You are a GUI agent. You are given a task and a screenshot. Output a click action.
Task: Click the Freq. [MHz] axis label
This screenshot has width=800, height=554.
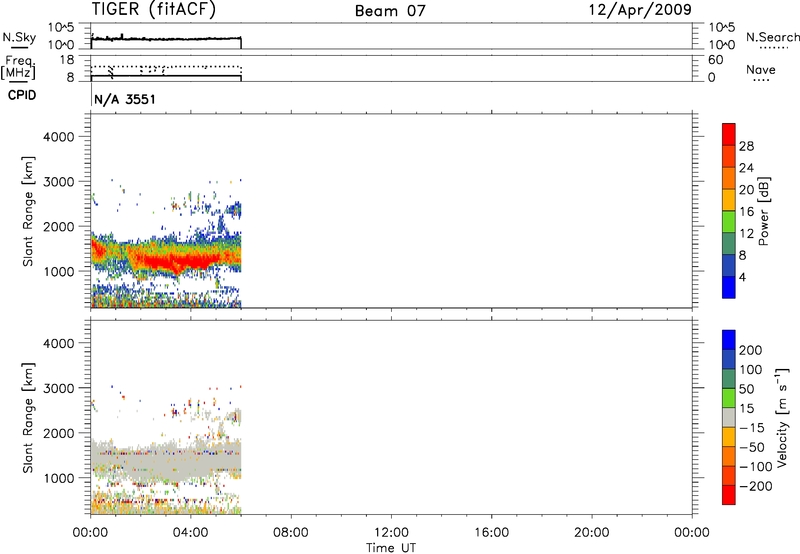18,67
